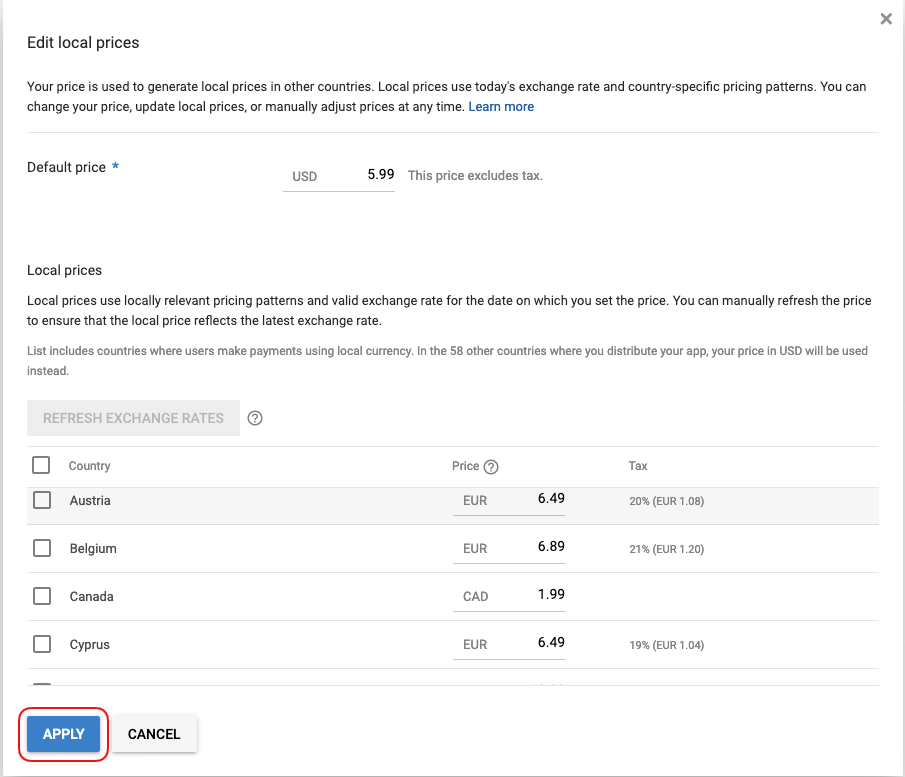Open the Learn more link
The width and height of the screenshot is (905, 777).
coord(501,107)
